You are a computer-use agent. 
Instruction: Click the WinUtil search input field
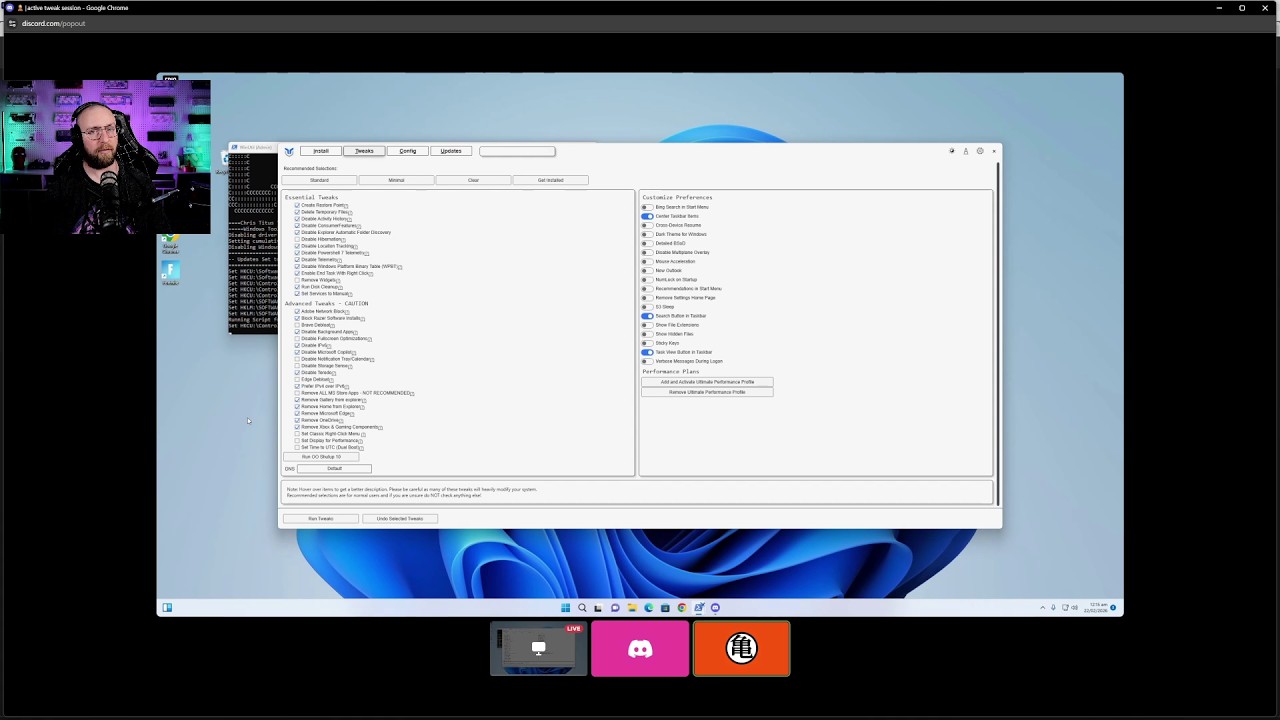click(x=517, y=151)
